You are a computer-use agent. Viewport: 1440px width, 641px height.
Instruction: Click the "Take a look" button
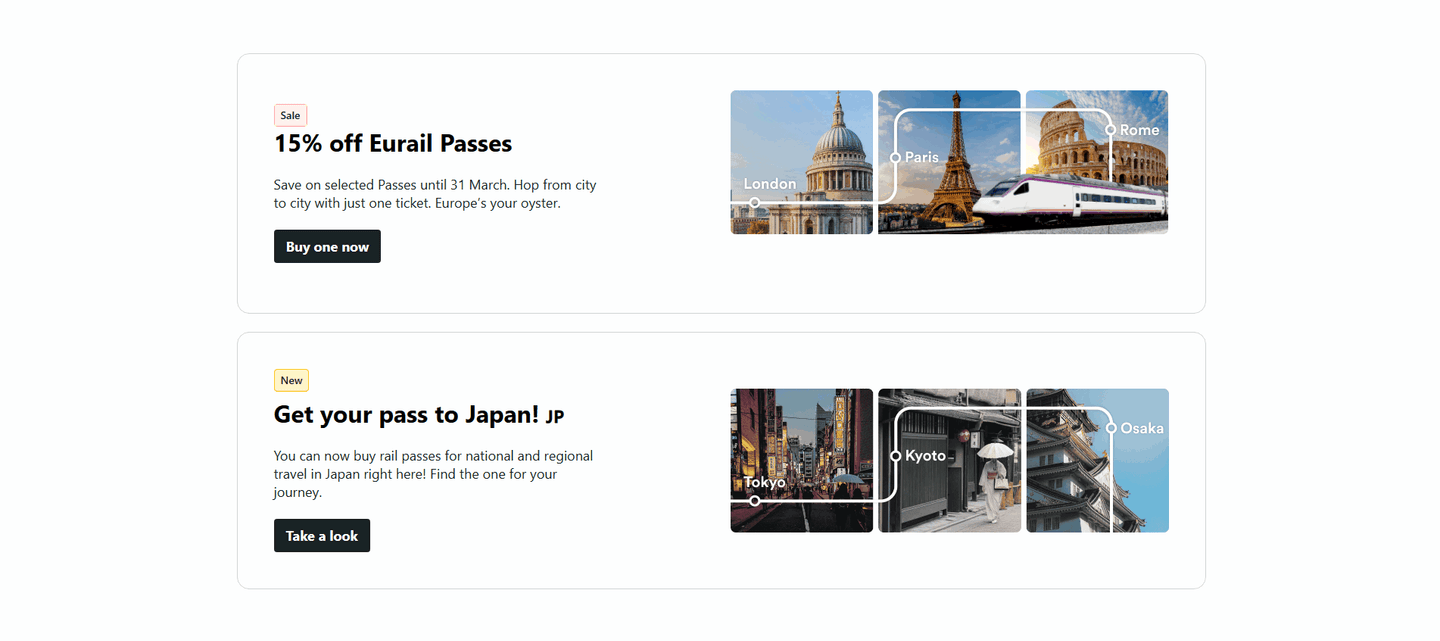(x=322, y=535)
